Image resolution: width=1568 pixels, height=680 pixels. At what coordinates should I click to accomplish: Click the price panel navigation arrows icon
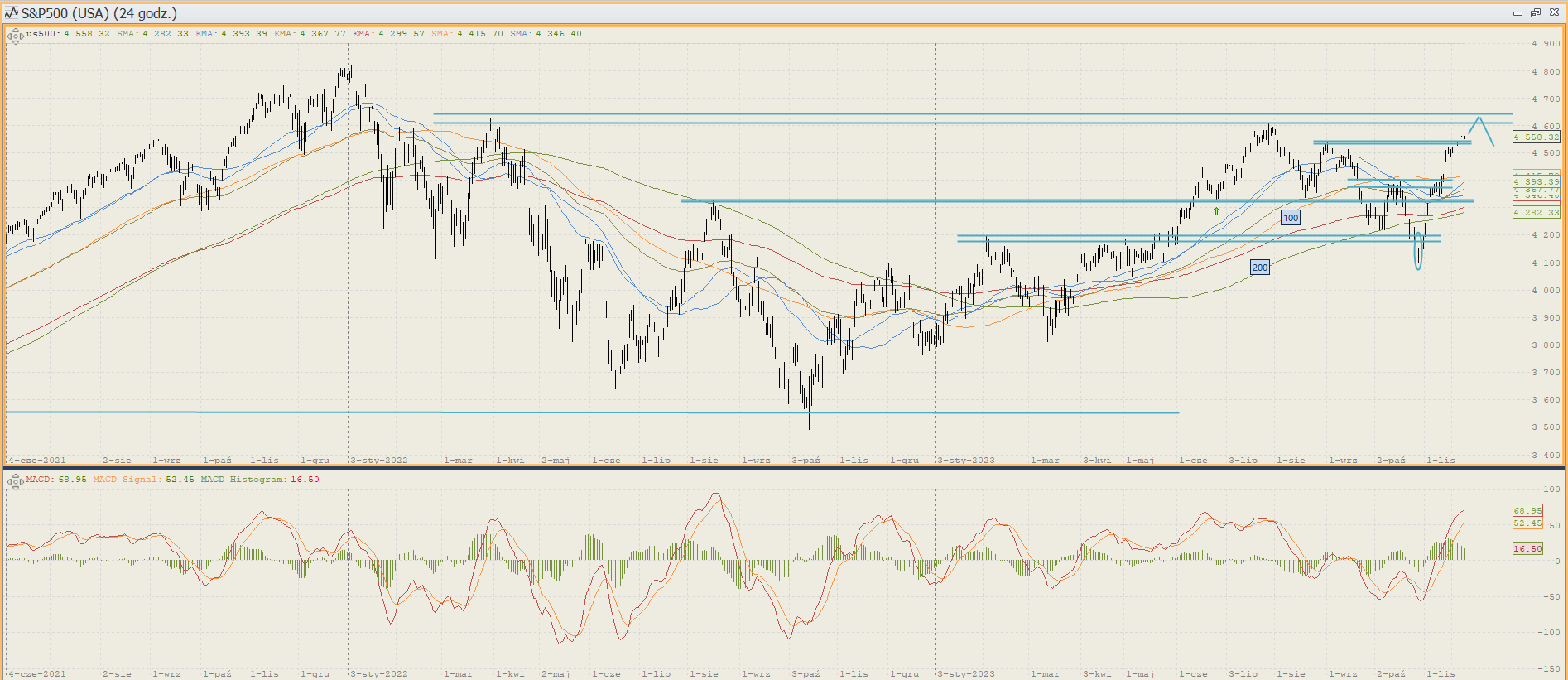[x=15, y=36]
